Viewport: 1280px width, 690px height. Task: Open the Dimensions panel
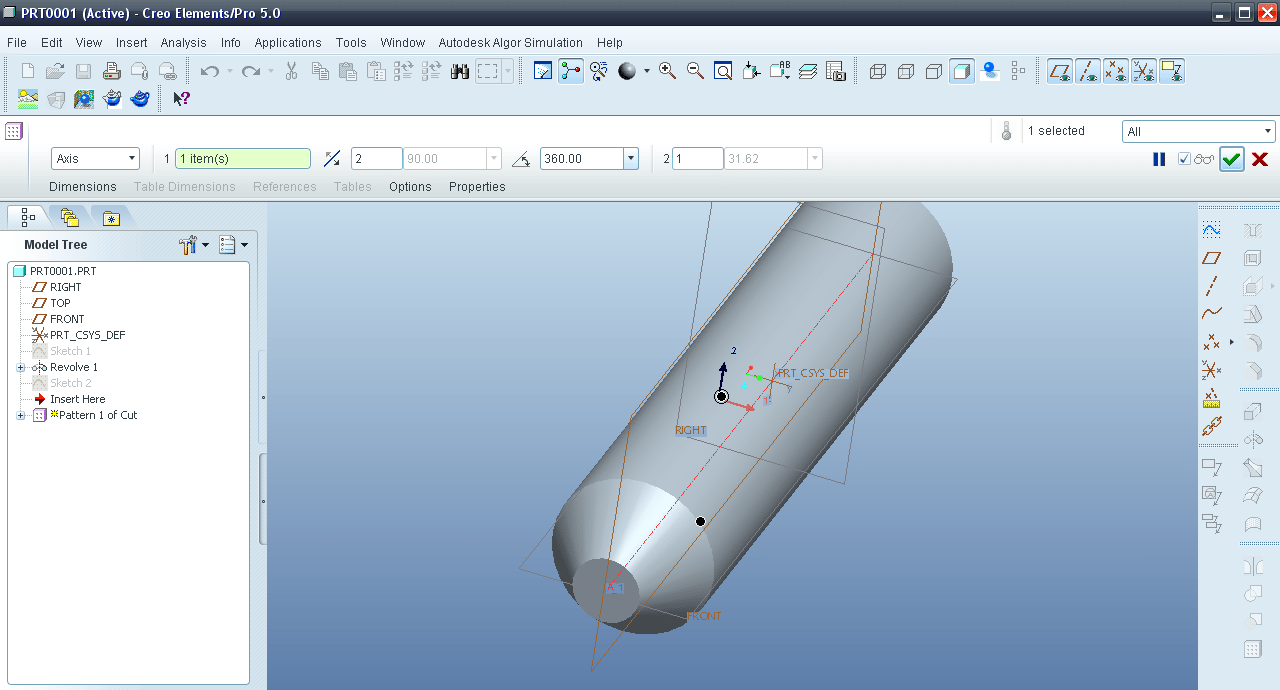point(83,187)
